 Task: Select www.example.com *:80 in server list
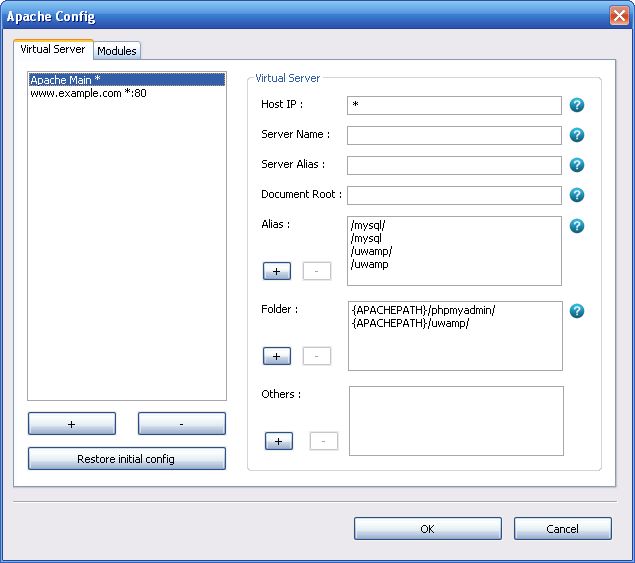89,93
